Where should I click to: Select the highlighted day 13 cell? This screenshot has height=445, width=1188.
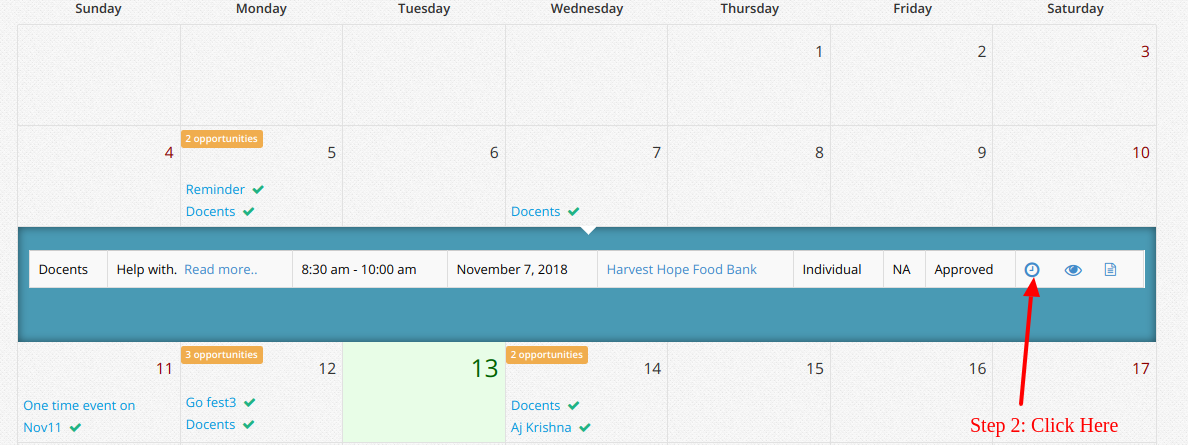(x=424, y=392)
